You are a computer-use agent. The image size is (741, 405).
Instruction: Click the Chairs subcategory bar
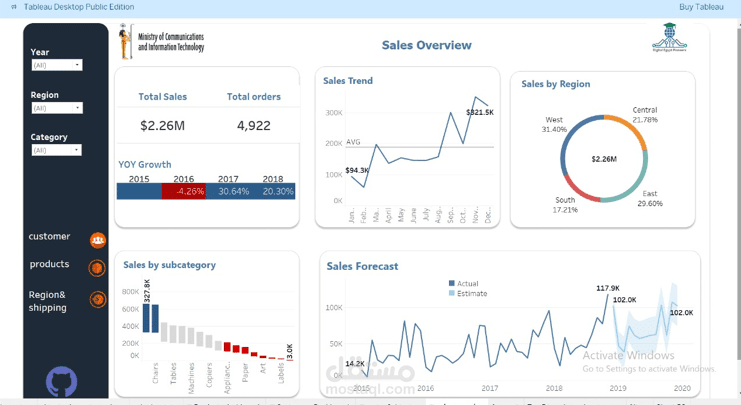click(x=155, y=319)
